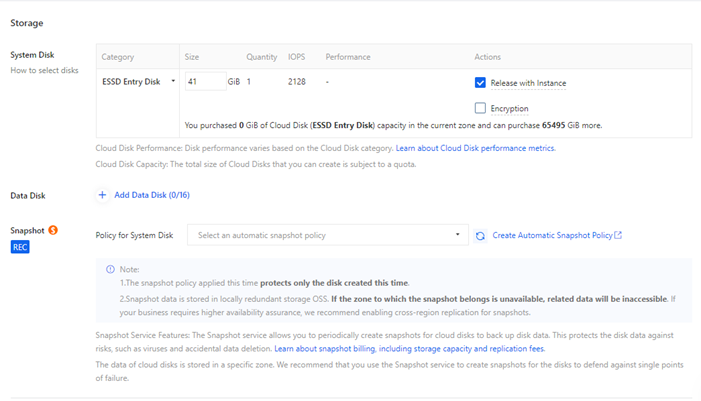Click the refresh snapshot policy icon
Viewport: 701px width, 401px height.
click(x=480, y=236)
